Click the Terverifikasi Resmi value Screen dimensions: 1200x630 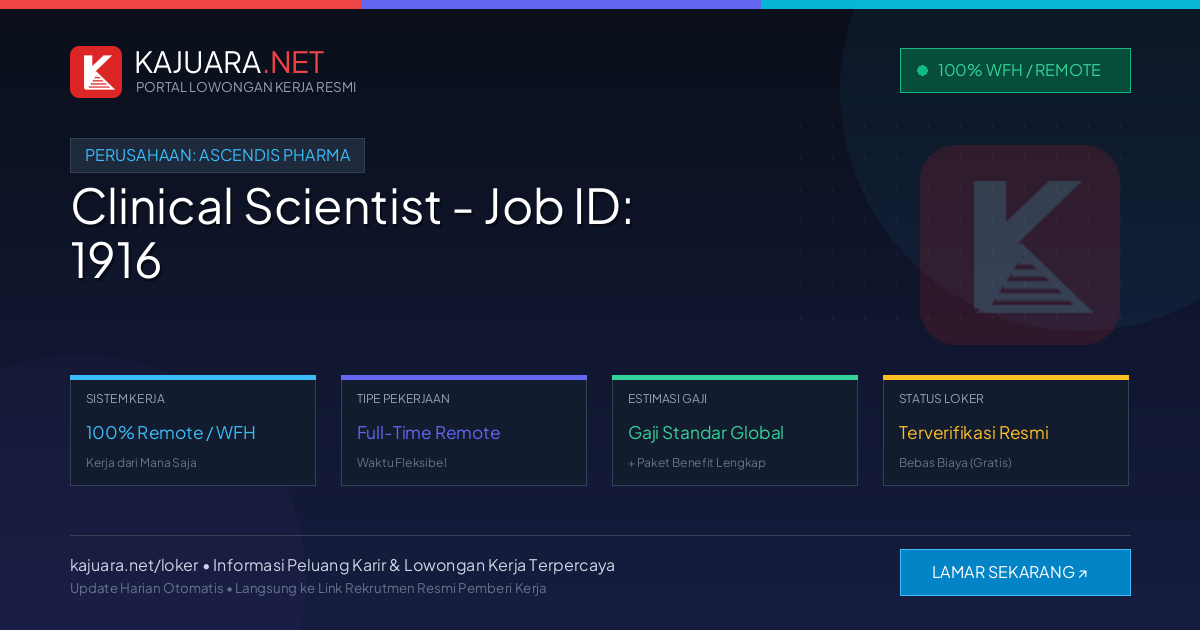(974, 433)
